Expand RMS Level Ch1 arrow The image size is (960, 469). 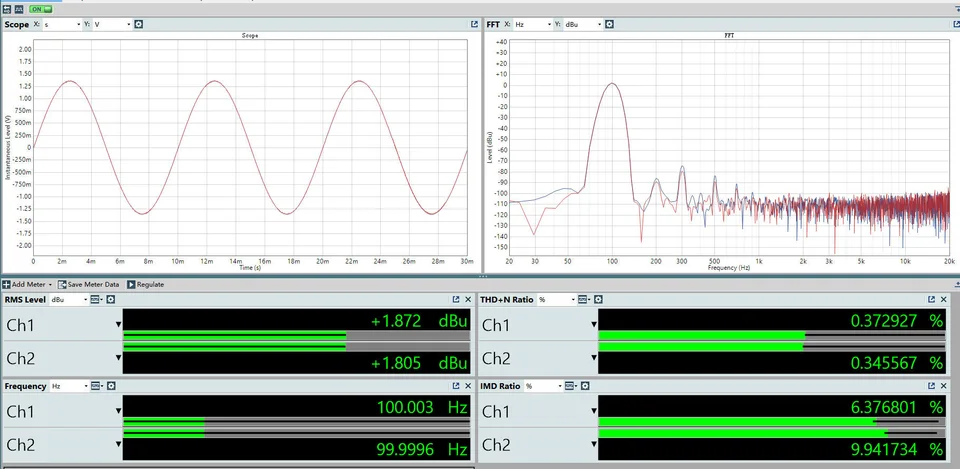(x=118, y=325)
